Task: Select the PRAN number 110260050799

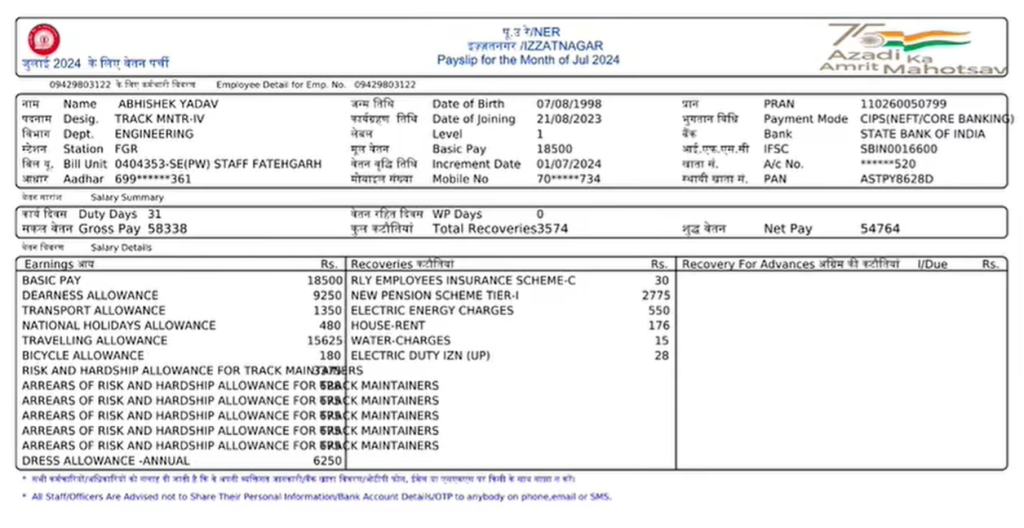Action: pyautogui.click(x=903, y=104)
